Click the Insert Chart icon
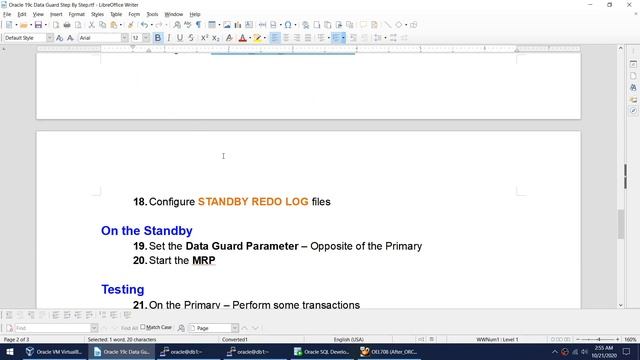 238,25
